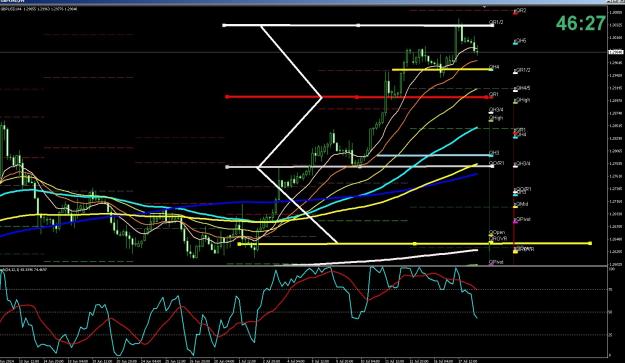Click the highlighted current price label on price axis
Screen dimensions: 625x363
tap(616, 52)
